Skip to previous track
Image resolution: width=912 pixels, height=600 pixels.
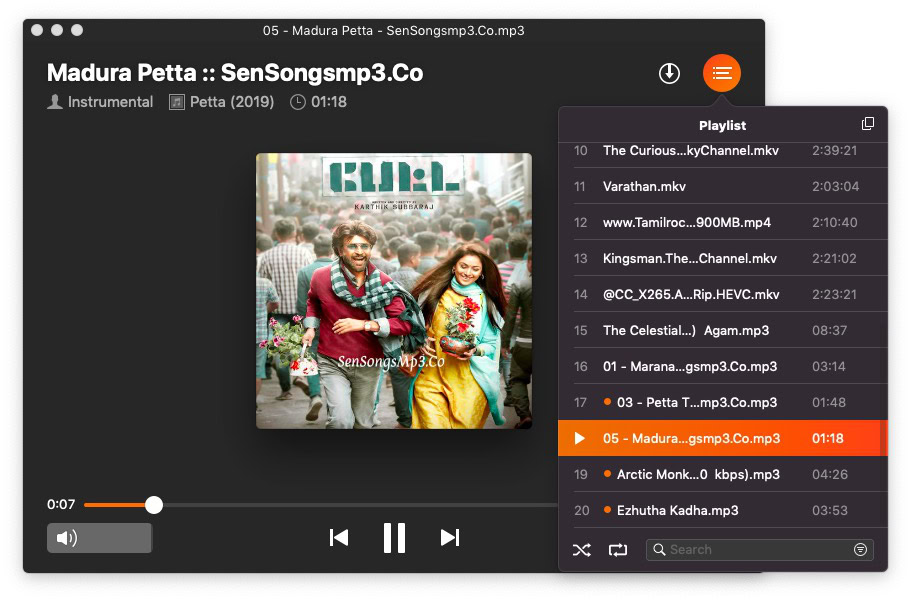339,538
